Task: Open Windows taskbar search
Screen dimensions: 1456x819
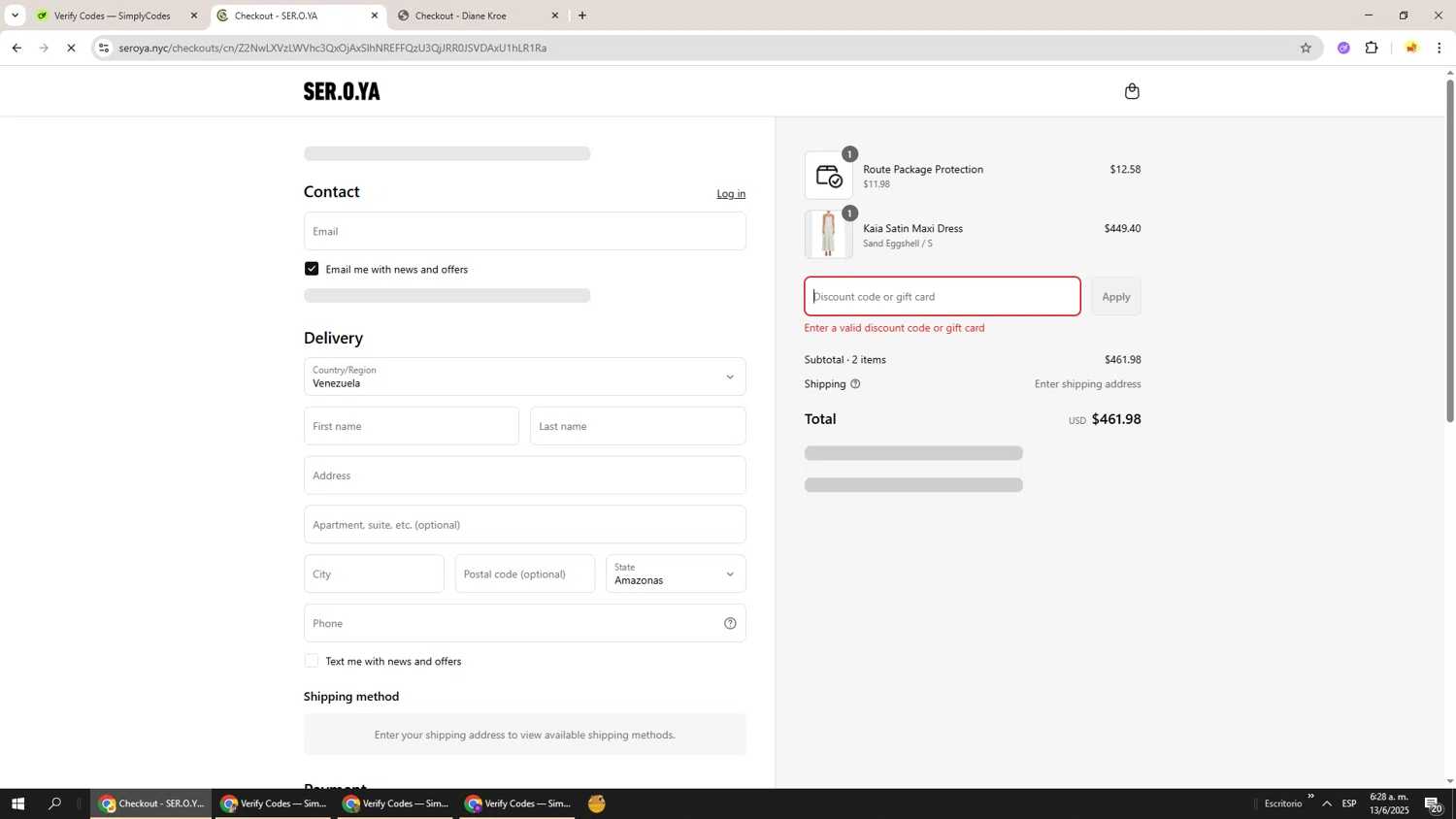Action: pos(54,803)
